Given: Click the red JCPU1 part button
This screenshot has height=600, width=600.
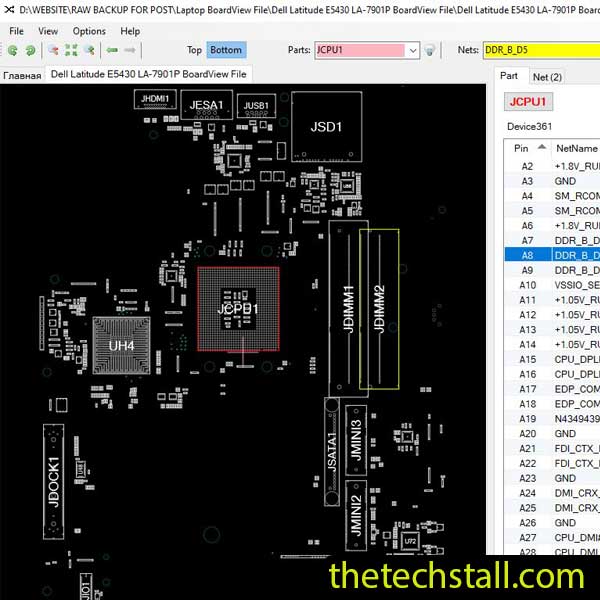Looking at the screenshot, I should point(528,102).
